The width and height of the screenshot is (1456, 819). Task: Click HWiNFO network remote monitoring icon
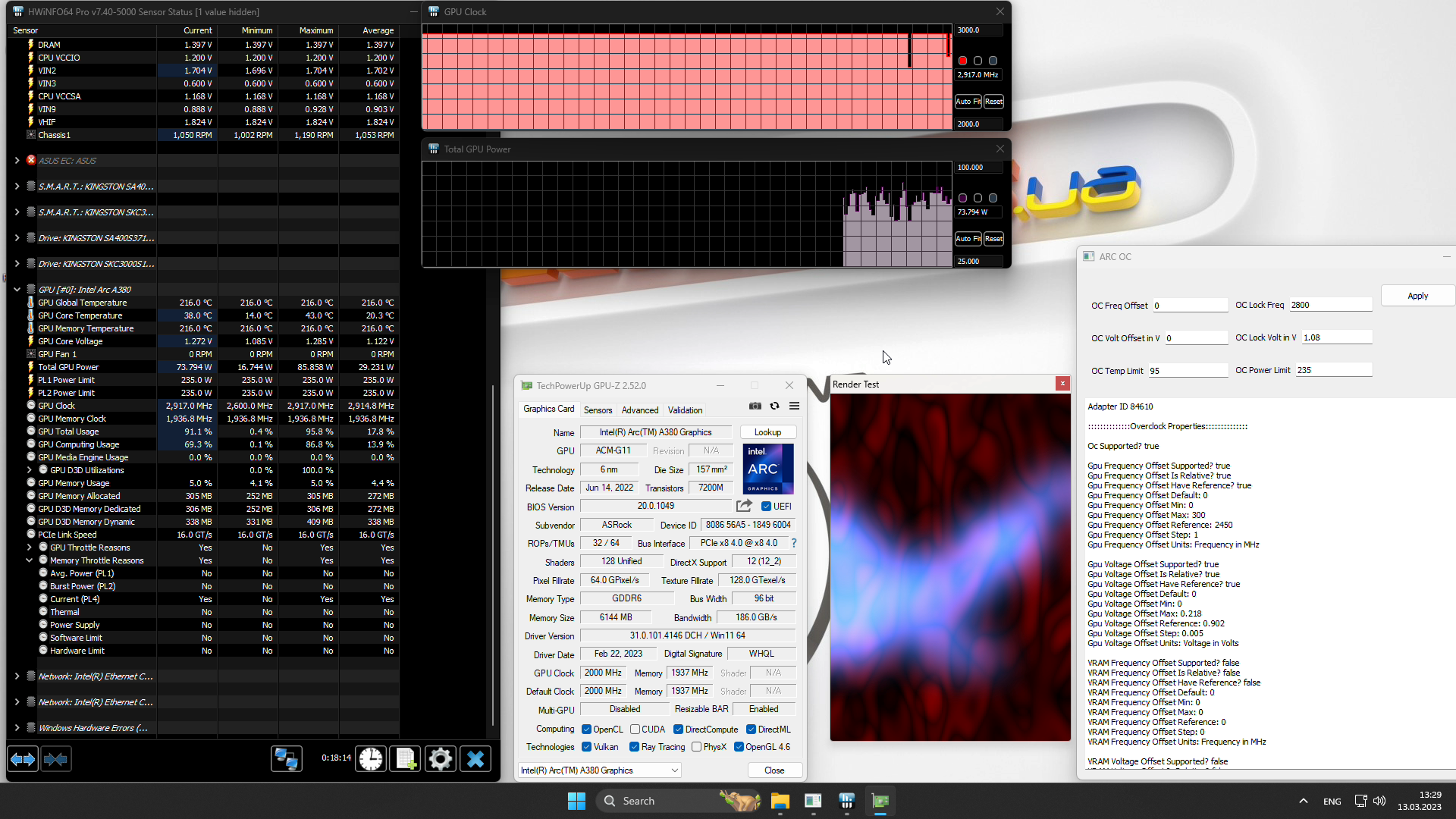(x=287, y=759)
